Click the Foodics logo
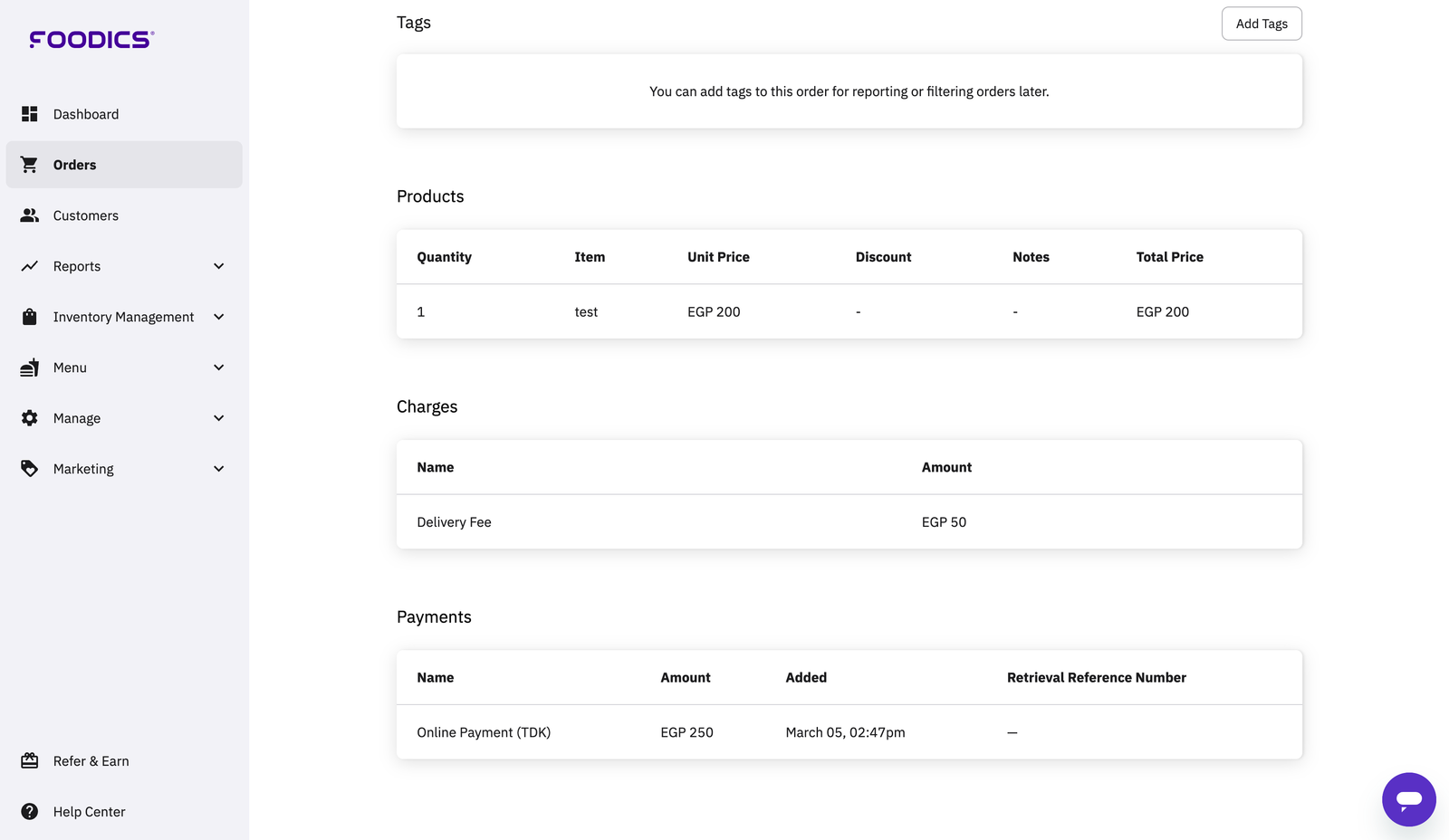Image resolution: width=1449 pixels, height=840 pixels. (91, 39)
